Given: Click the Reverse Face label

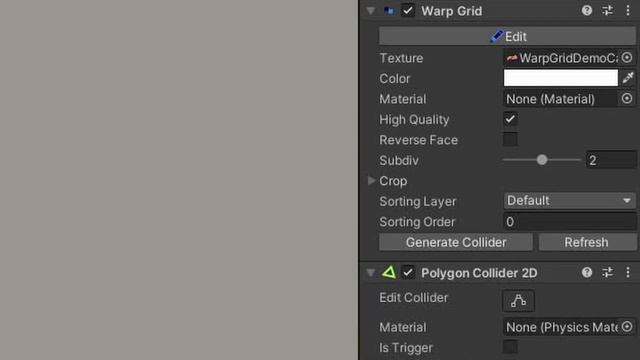Looking at the screenshot, I should tap(418, 140).
